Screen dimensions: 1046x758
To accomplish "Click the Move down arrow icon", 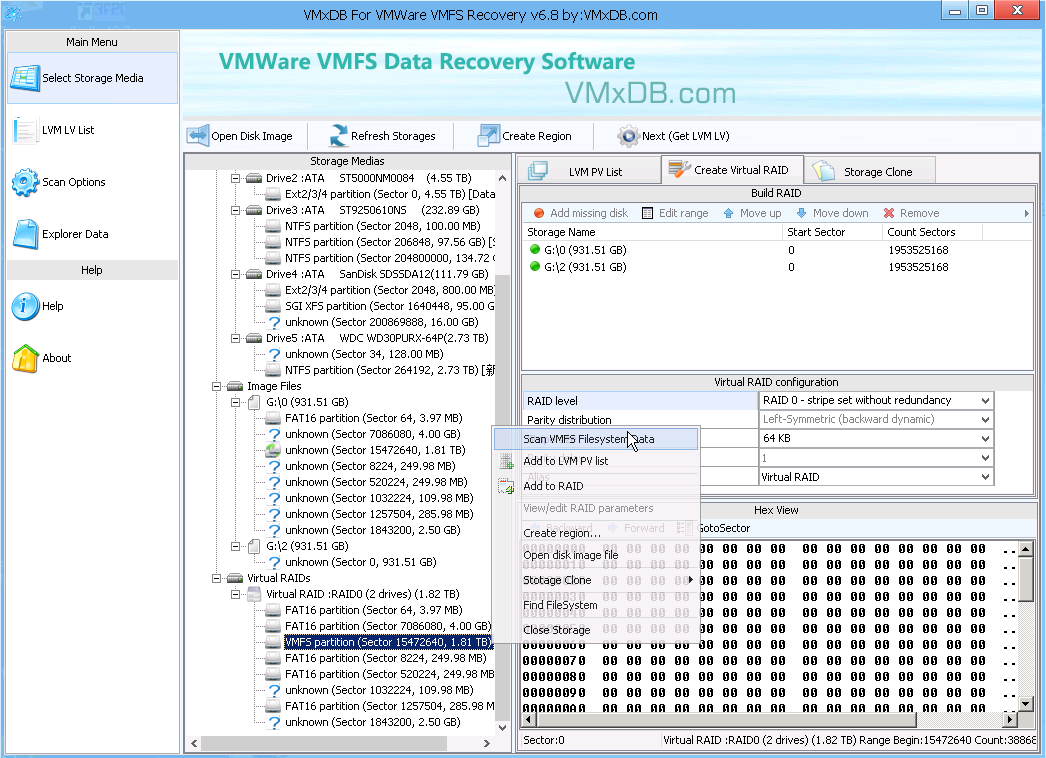I will coord(801,213).
